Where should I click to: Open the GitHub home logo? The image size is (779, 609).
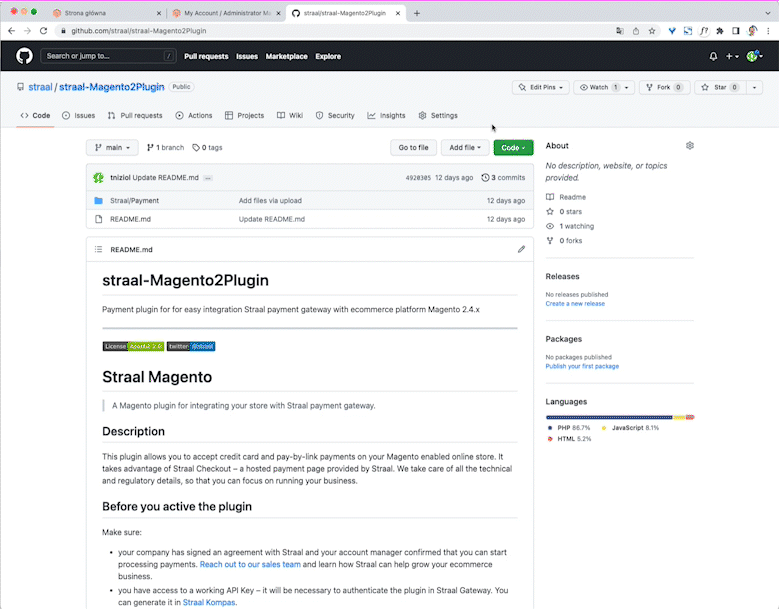24,56
